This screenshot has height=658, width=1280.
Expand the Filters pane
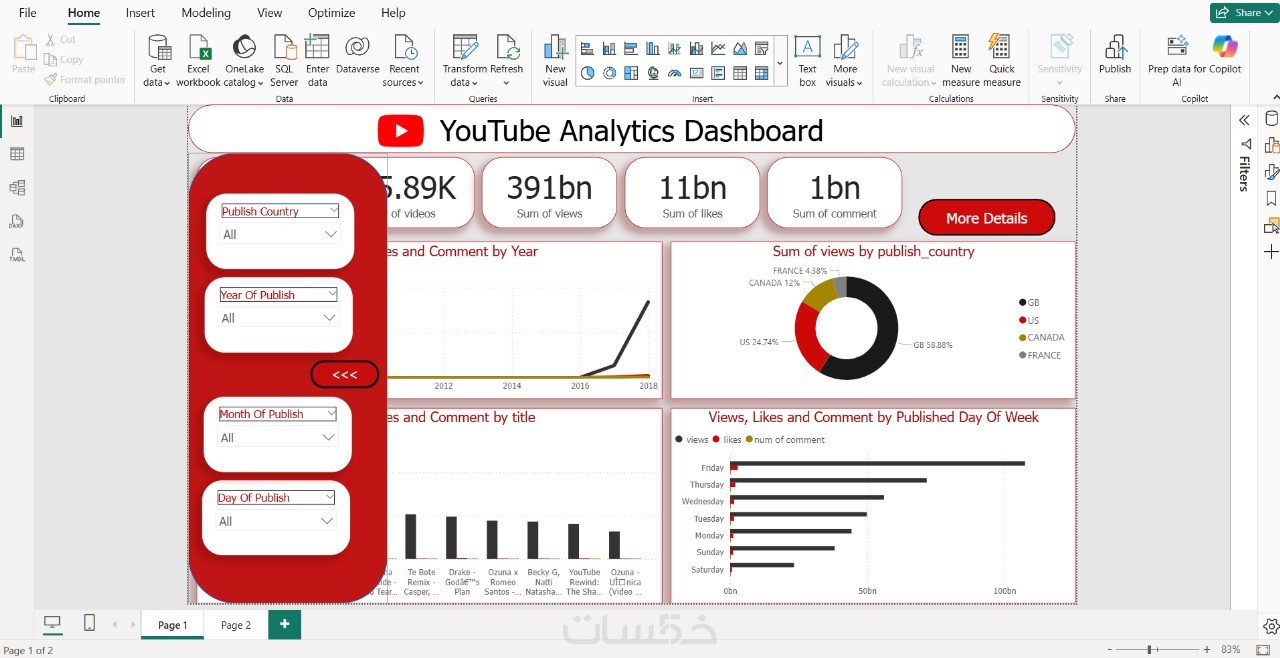1244,120
